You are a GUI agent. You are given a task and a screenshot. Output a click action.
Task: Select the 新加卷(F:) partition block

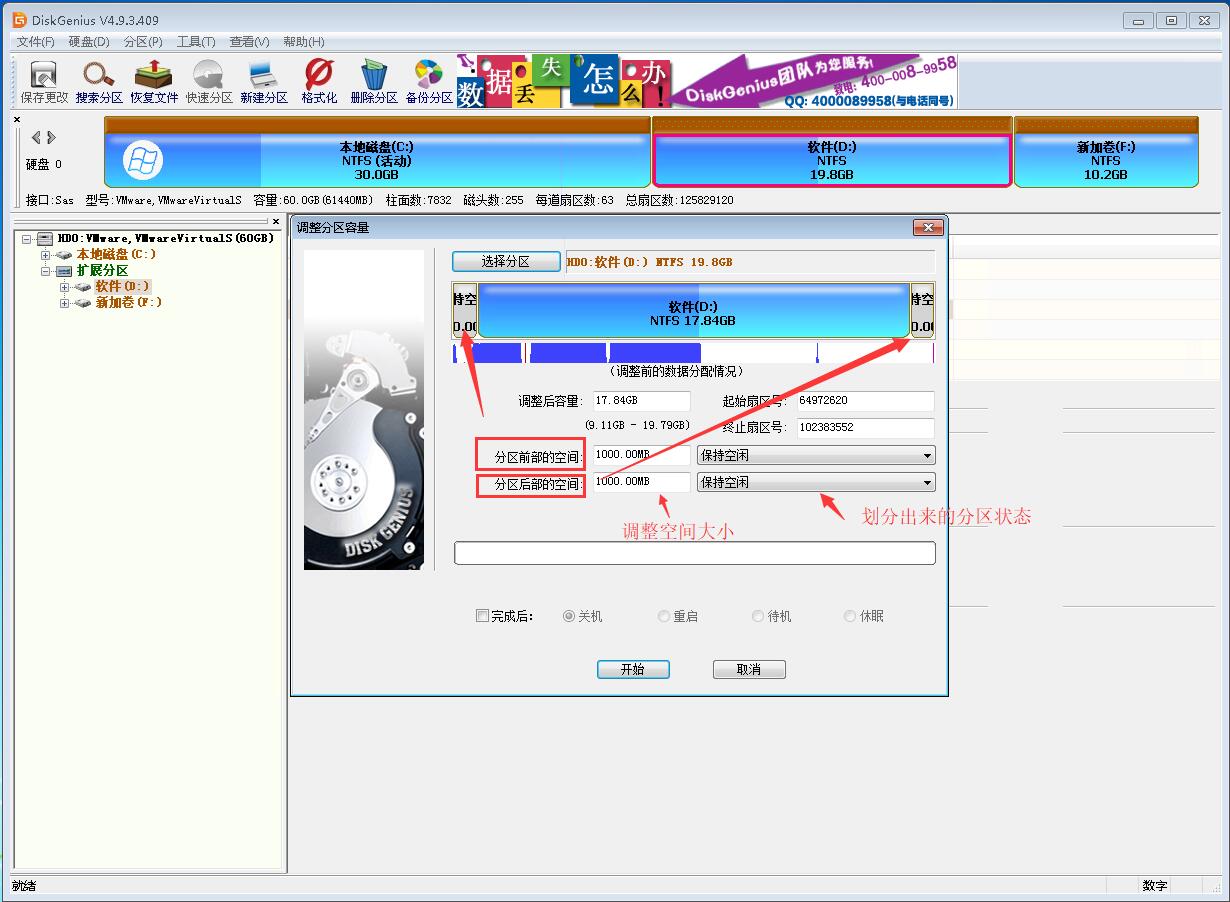pyautogui.click(x=1105, y=155)
